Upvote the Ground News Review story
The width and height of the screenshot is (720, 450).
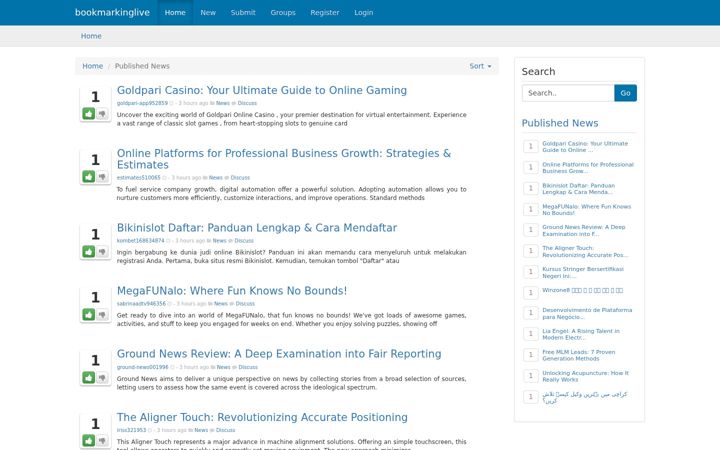click(x=89, y=377)
